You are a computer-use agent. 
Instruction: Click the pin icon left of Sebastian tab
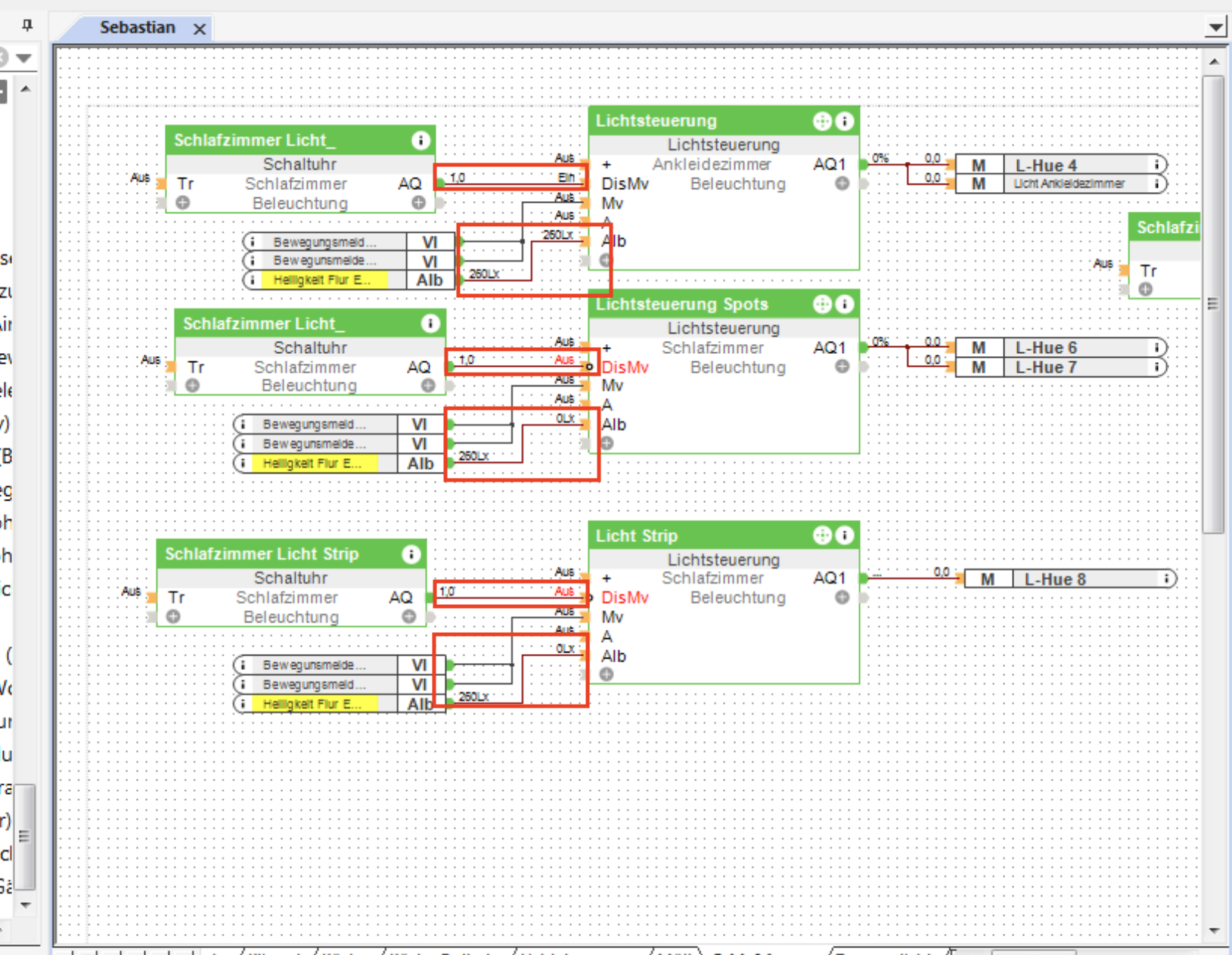pyautogui.click(x=27, y=26)
